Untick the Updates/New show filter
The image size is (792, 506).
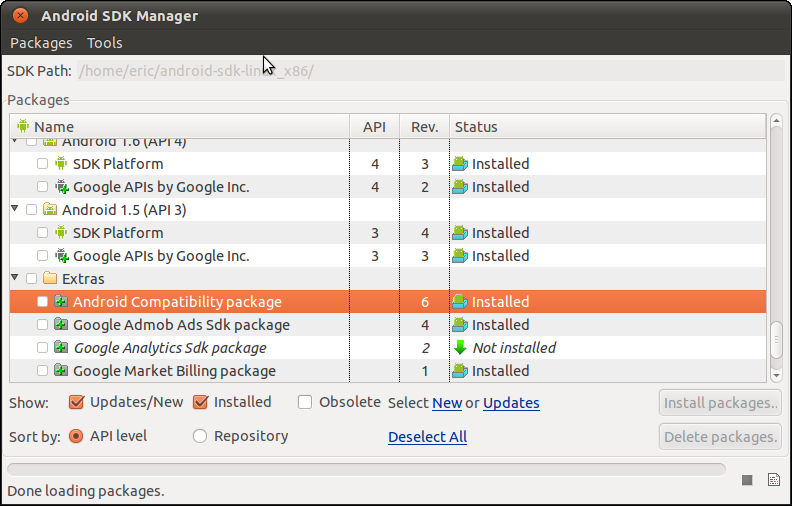76,402
